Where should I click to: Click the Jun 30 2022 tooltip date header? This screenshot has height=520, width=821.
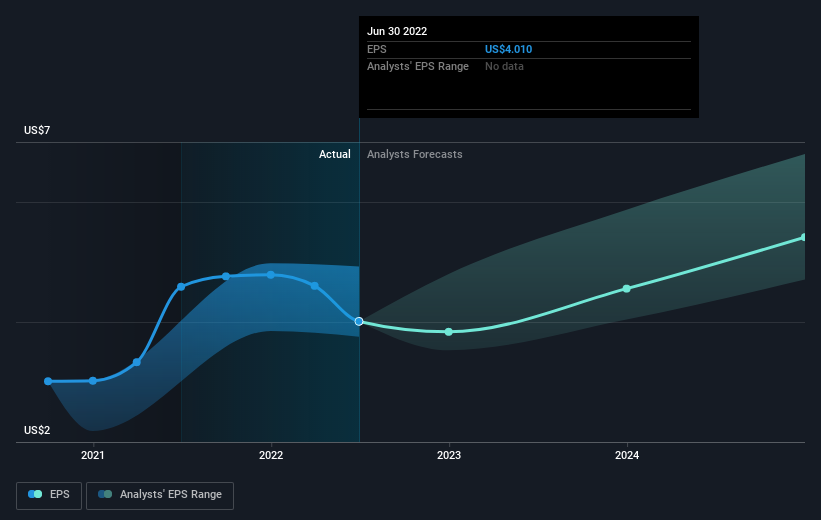tap(397, 31)
